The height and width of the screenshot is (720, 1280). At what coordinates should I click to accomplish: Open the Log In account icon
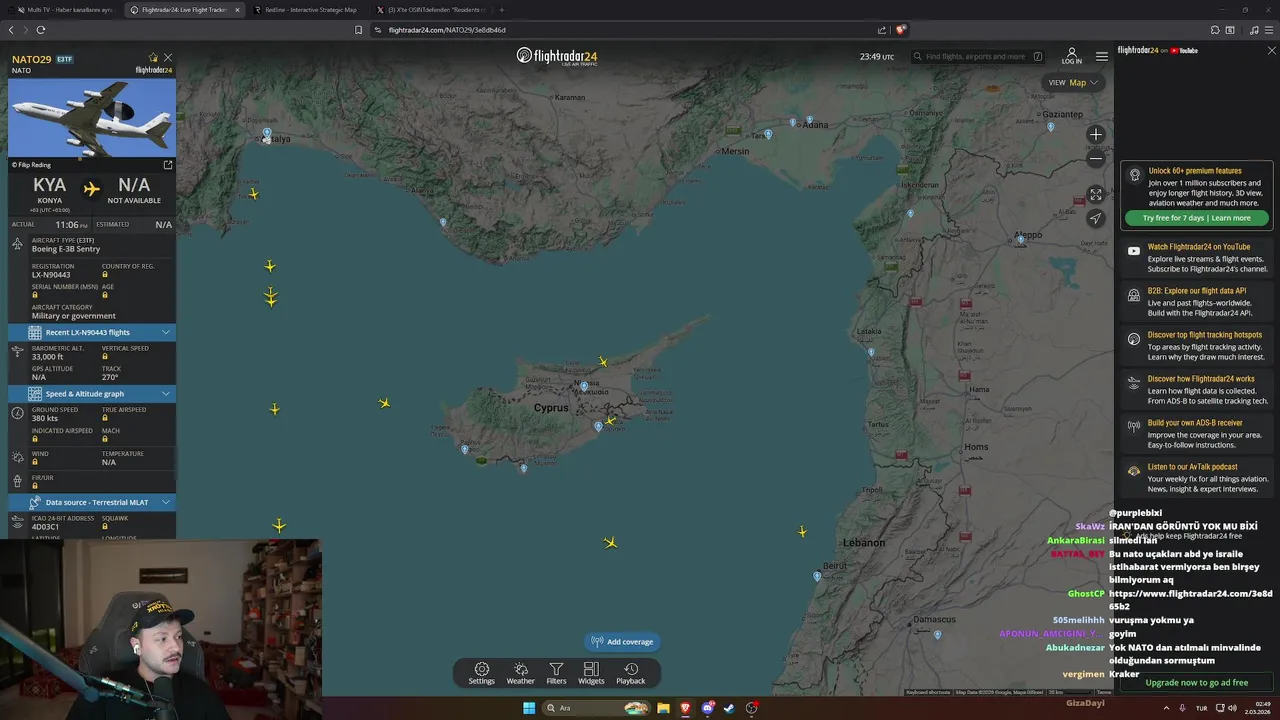(x=1071, y=56)
